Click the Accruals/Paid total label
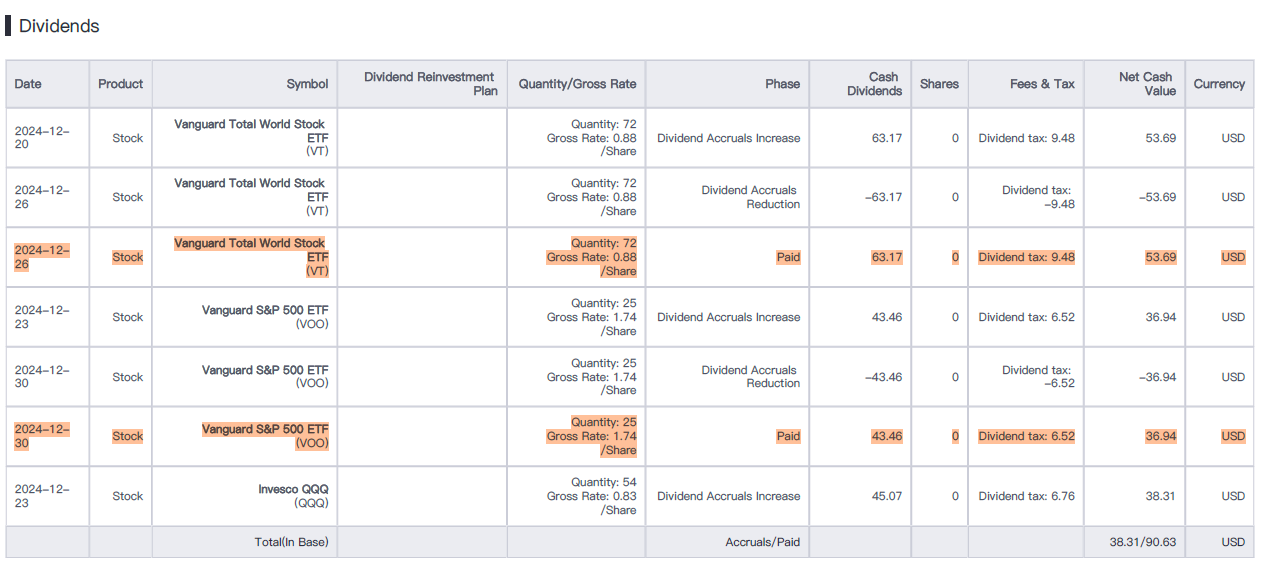1262x570 pixels. (763, 542)
